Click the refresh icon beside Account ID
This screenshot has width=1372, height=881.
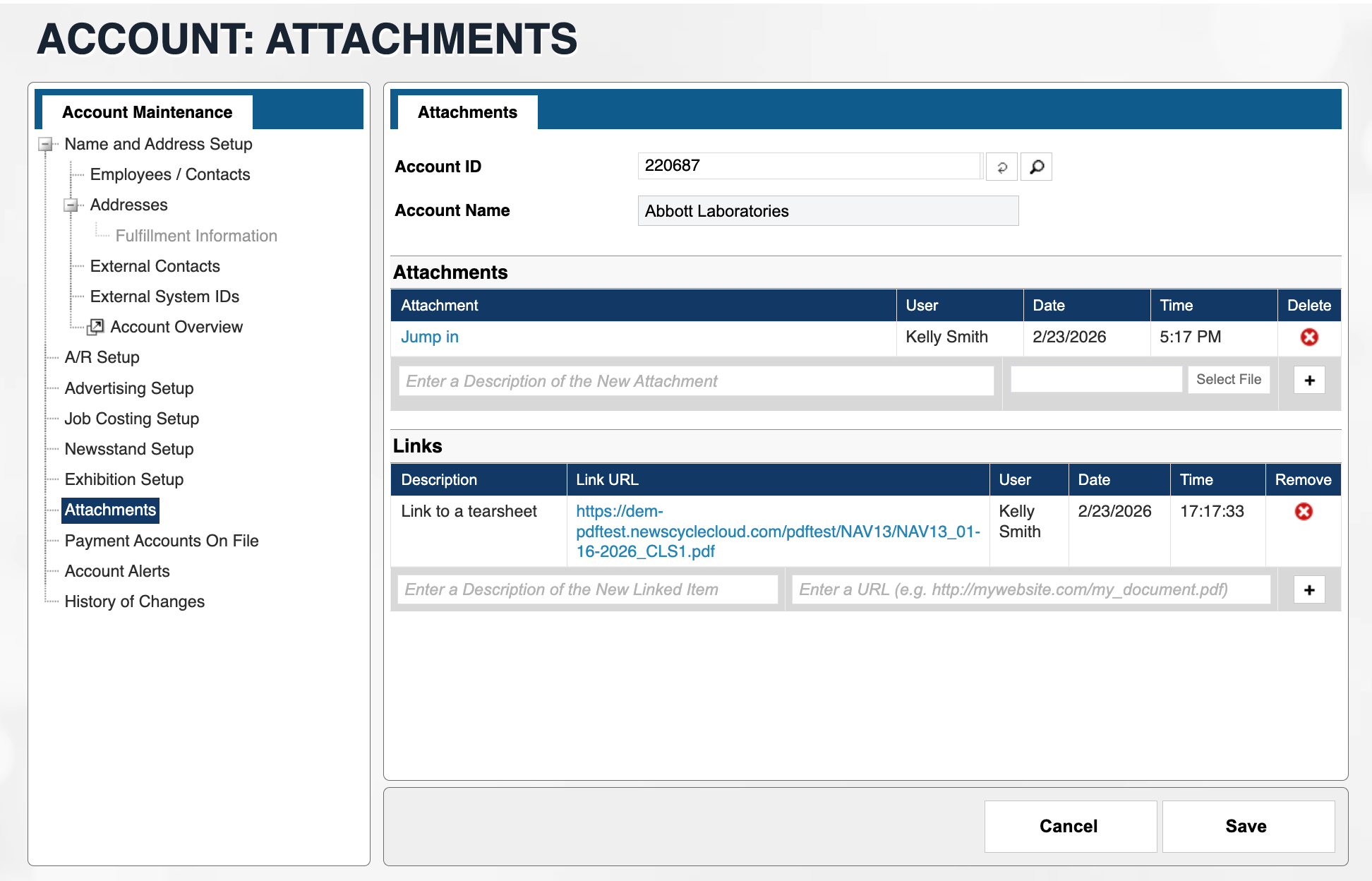[x=1001, y=167]
